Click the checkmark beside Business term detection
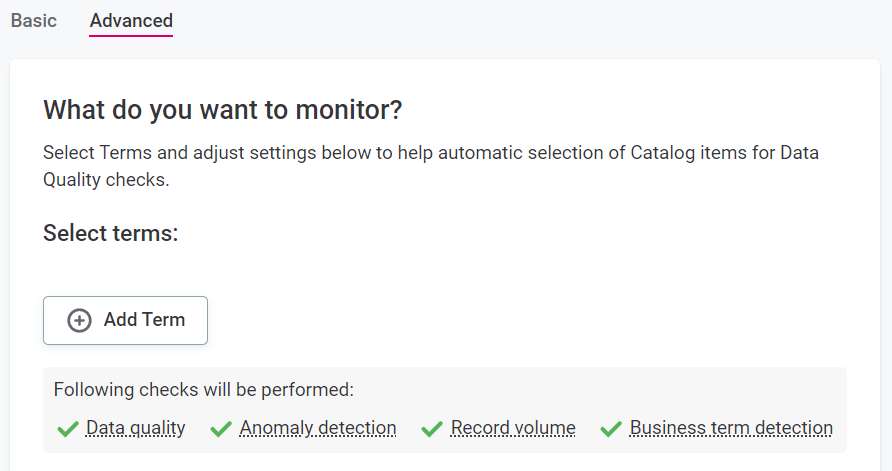This screenshot has width=892, height=471. pos(611,429)
